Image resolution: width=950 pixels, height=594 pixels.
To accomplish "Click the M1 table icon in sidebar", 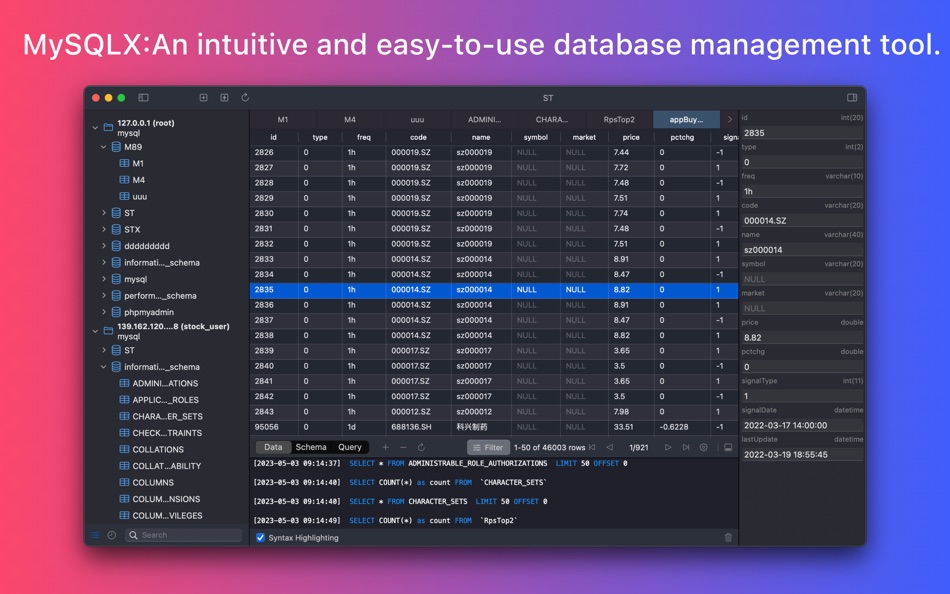I will pyautogui.click(x=124, y=164).
